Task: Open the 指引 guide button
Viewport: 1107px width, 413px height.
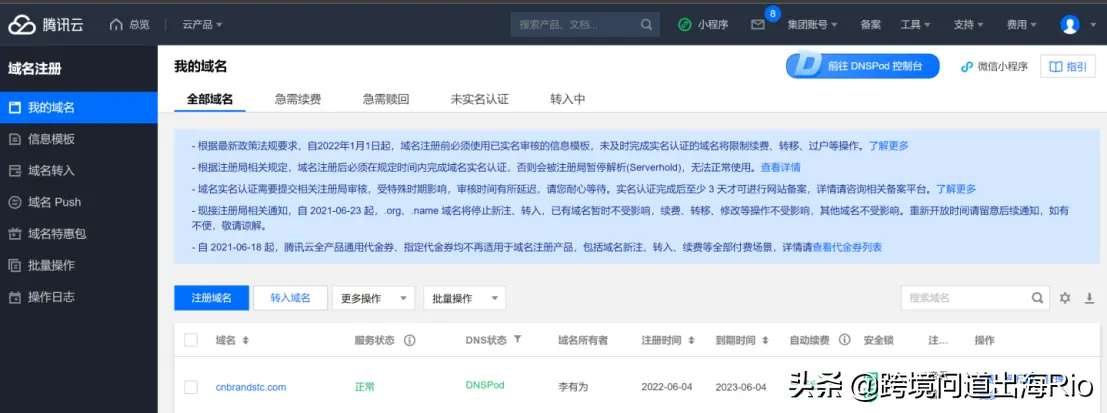Action: click(x=1068, y=66)
